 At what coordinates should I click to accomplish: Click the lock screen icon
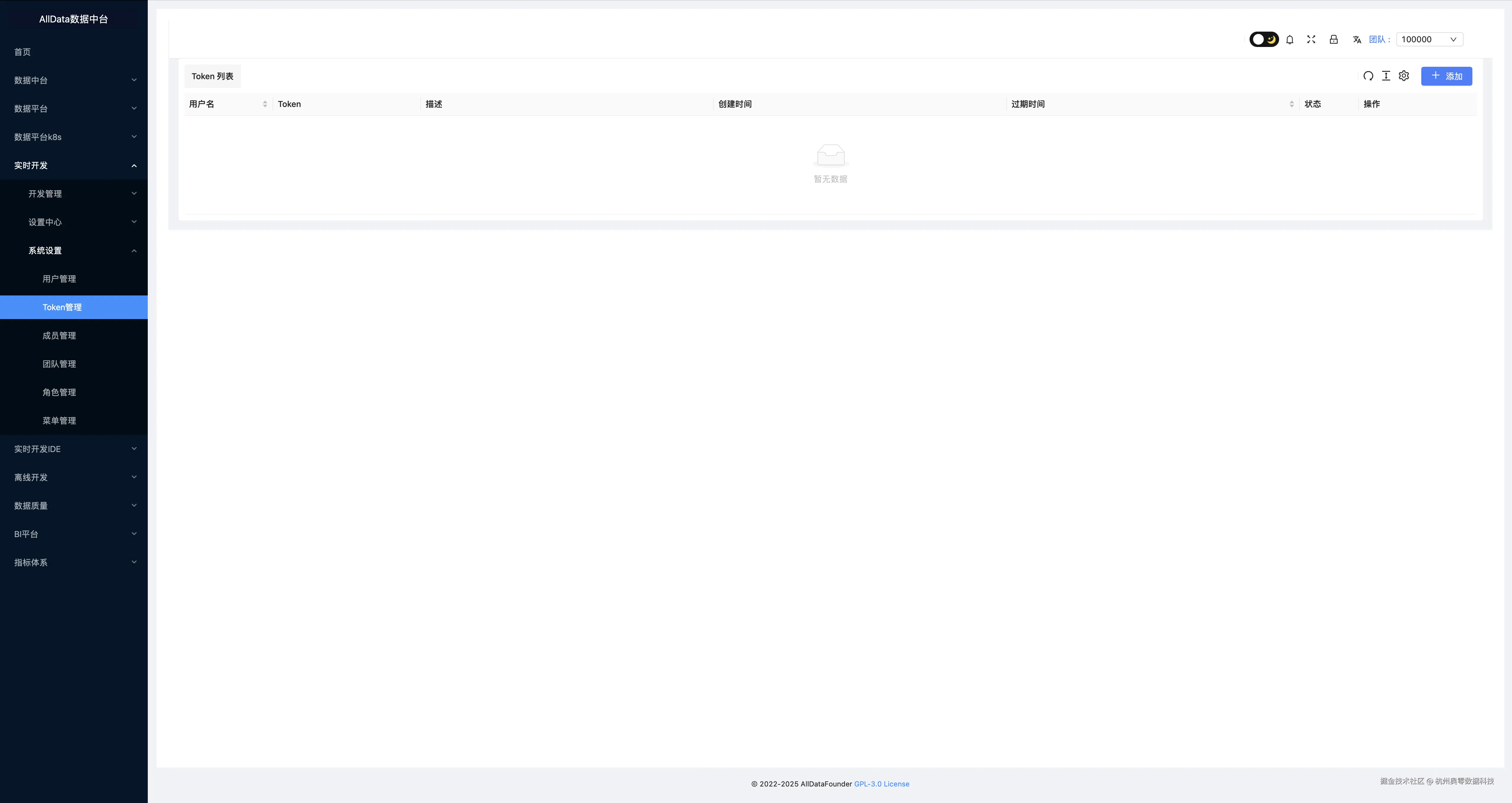(1333, 39)
